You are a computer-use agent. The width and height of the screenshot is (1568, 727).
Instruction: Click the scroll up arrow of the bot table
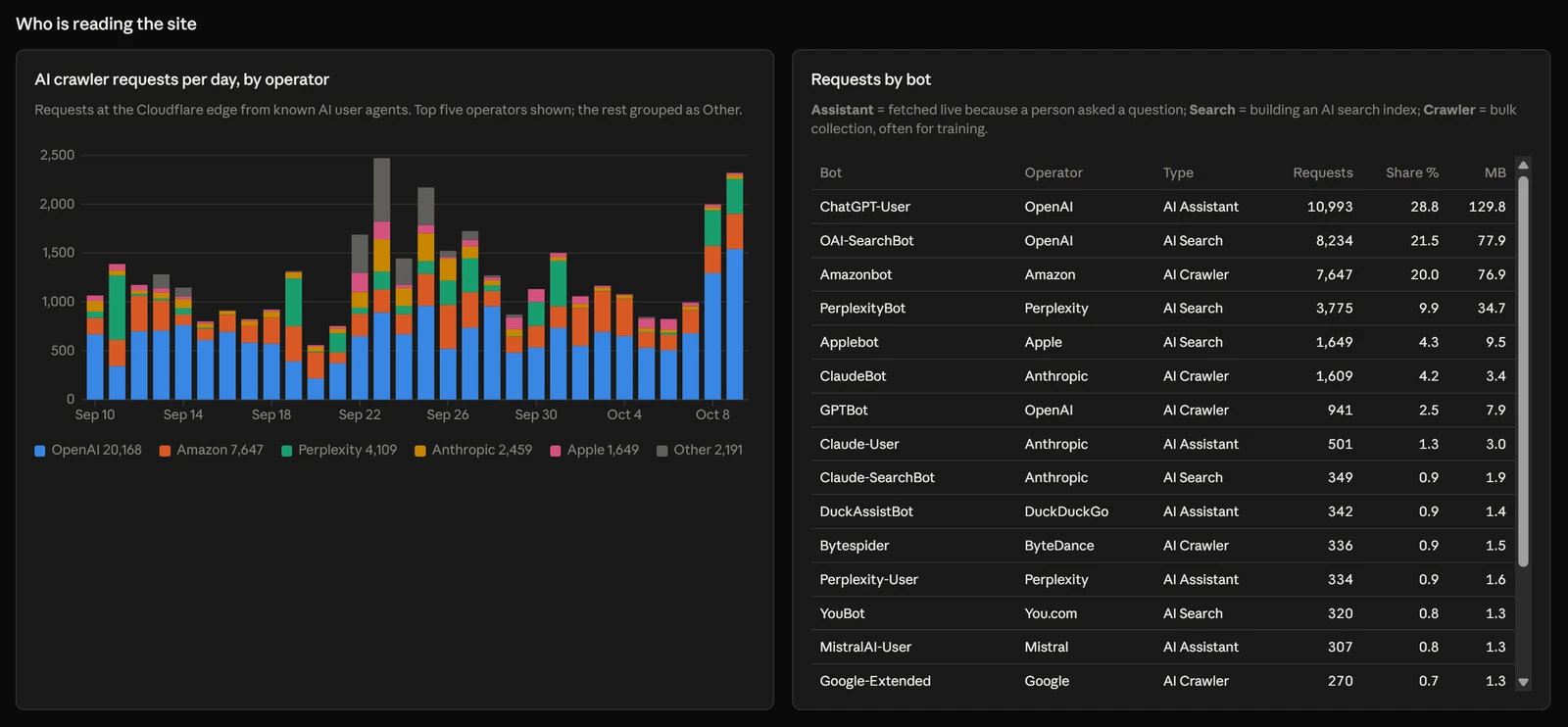(x=1523, y=165)
